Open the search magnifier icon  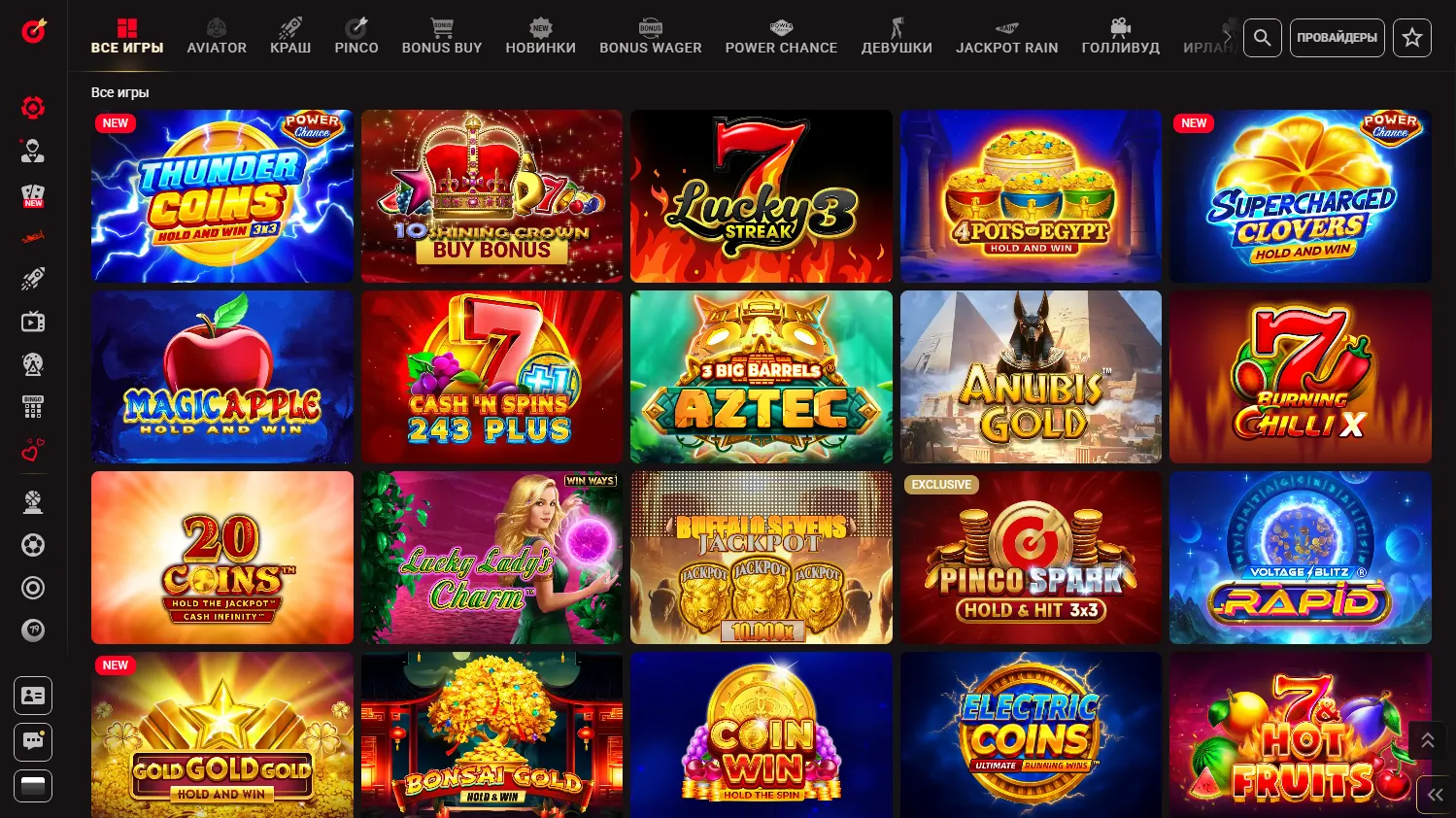tap(1262, 38)
